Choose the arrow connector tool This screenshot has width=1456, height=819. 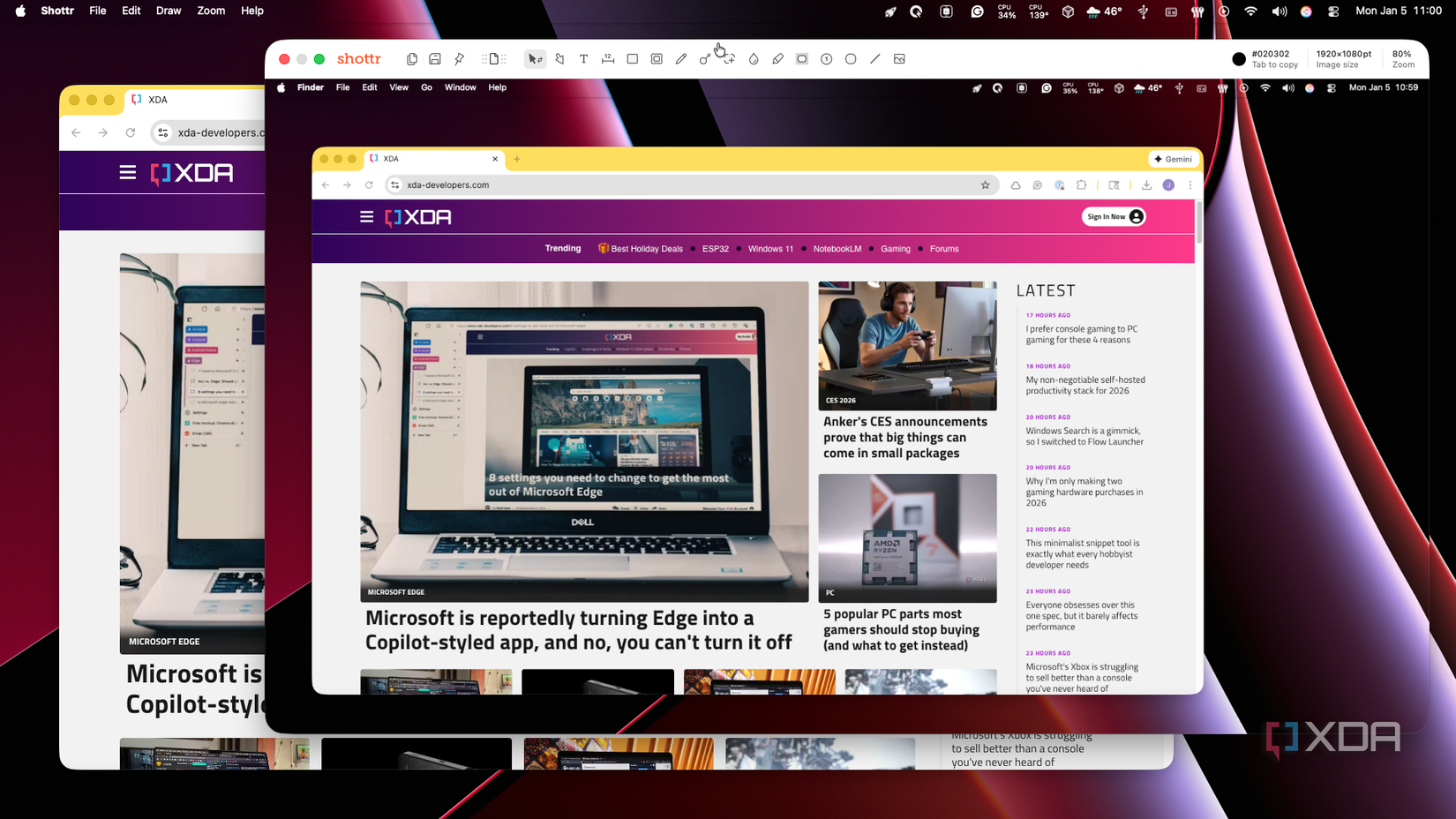coord(705,59)
